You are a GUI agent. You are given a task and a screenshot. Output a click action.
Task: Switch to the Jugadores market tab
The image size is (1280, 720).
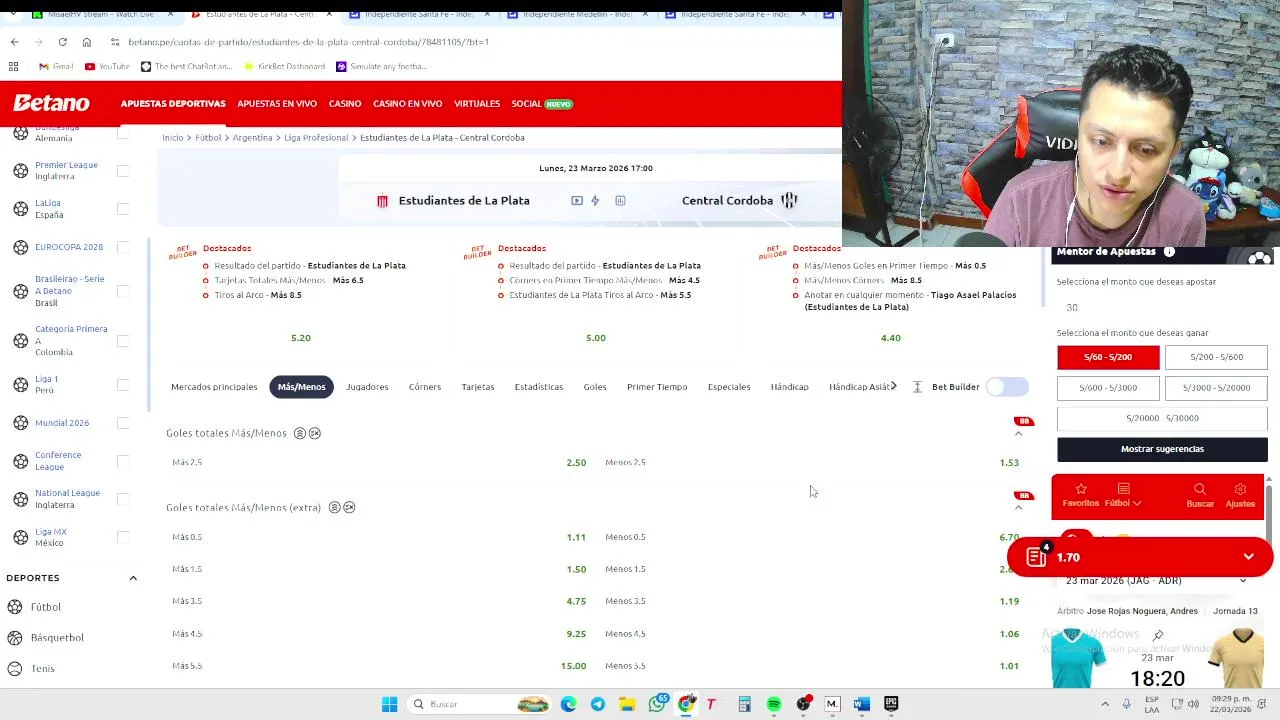pos(367,387)
